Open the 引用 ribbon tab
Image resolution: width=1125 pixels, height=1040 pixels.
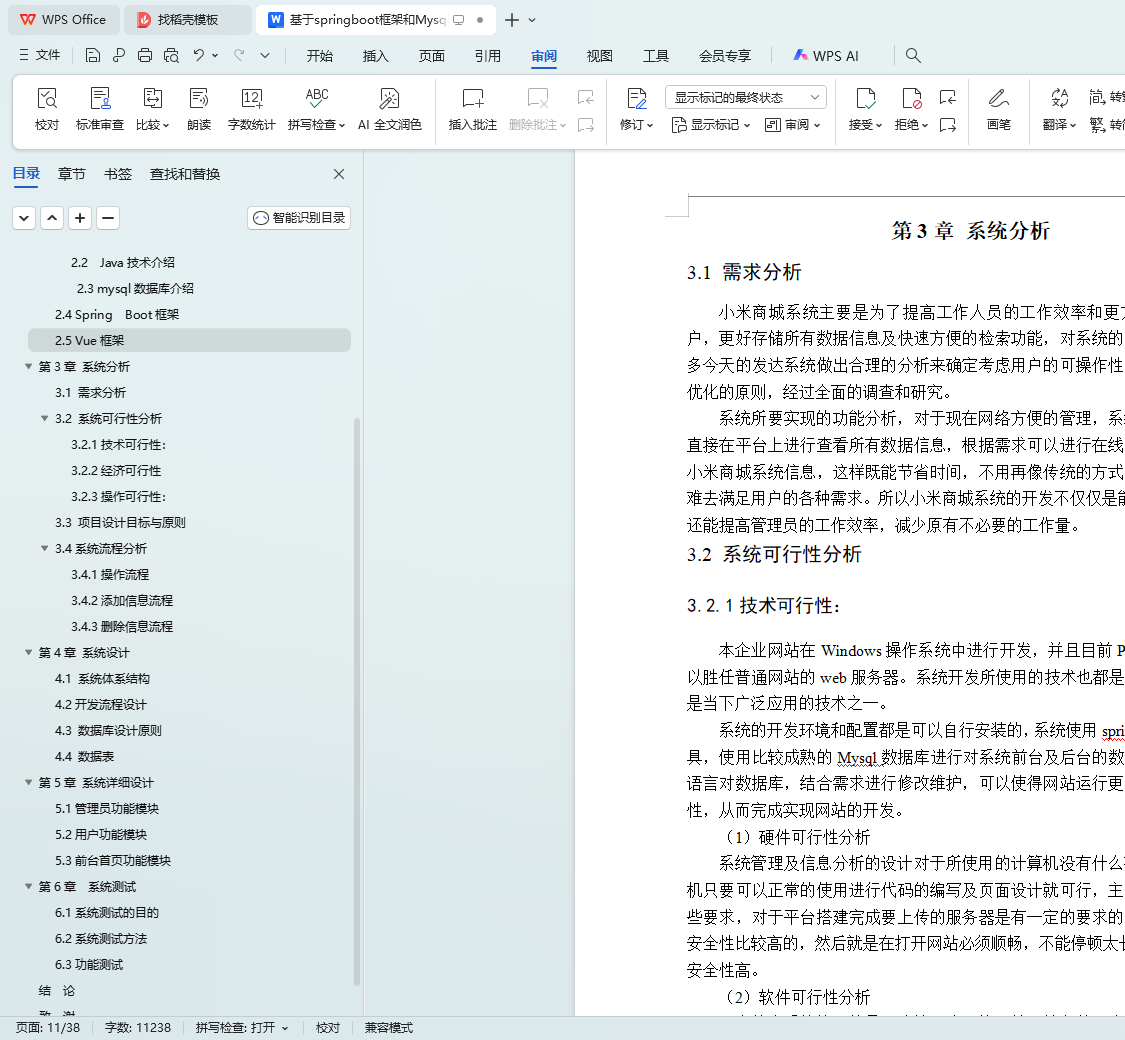click(x=487, y=56)
